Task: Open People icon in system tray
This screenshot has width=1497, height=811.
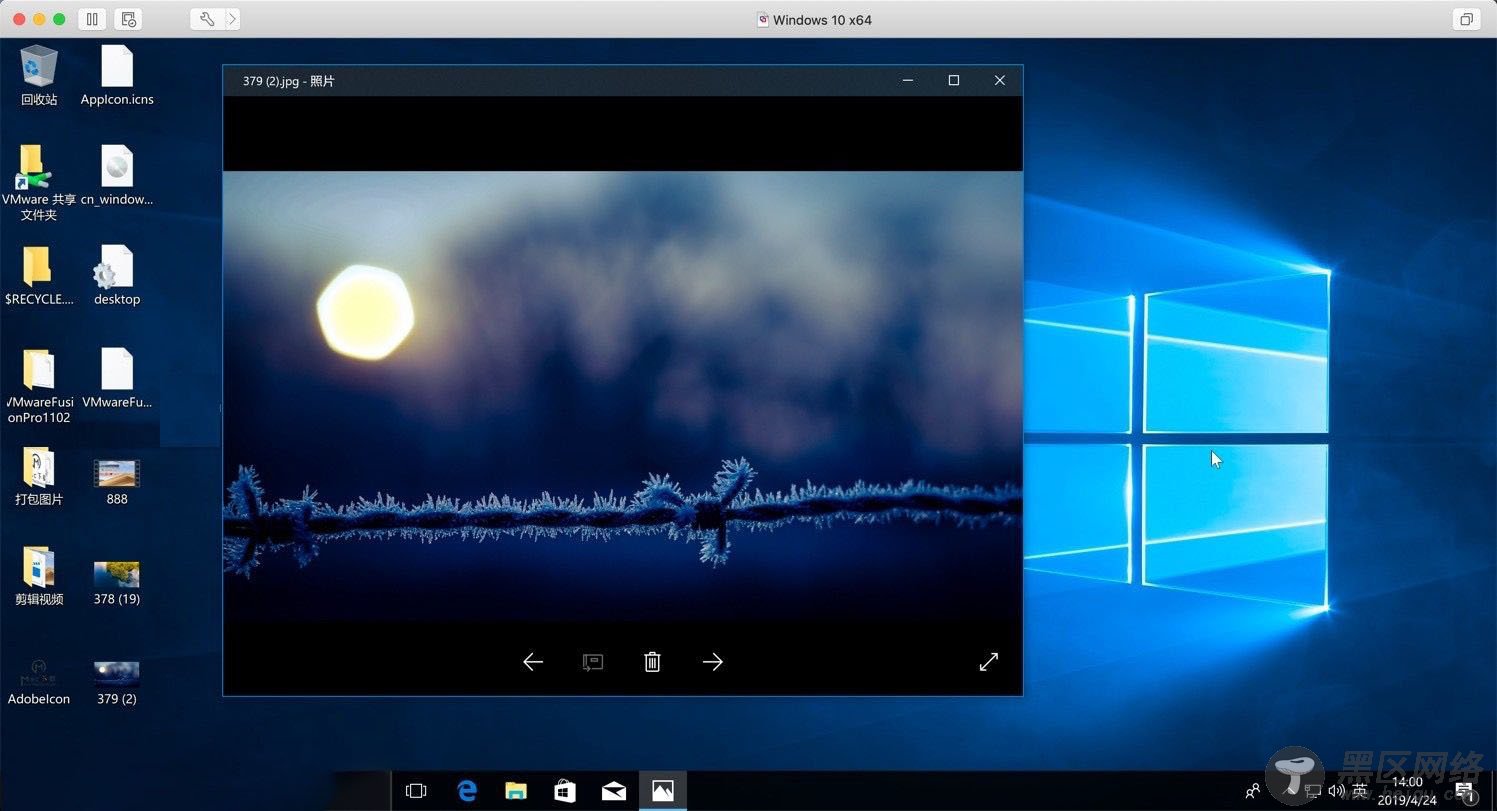Action: coord(1252,791)
